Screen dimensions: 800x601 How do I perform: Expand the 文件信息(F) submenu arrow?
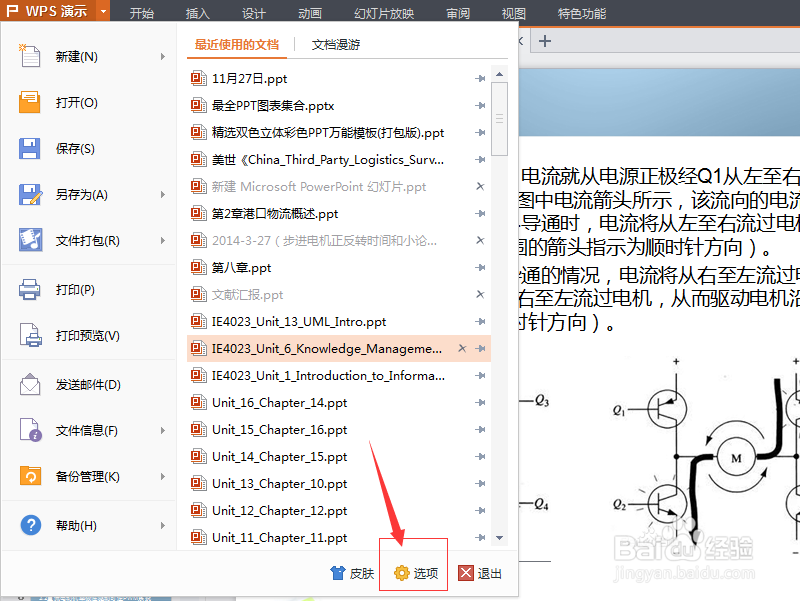click(163, 431)
